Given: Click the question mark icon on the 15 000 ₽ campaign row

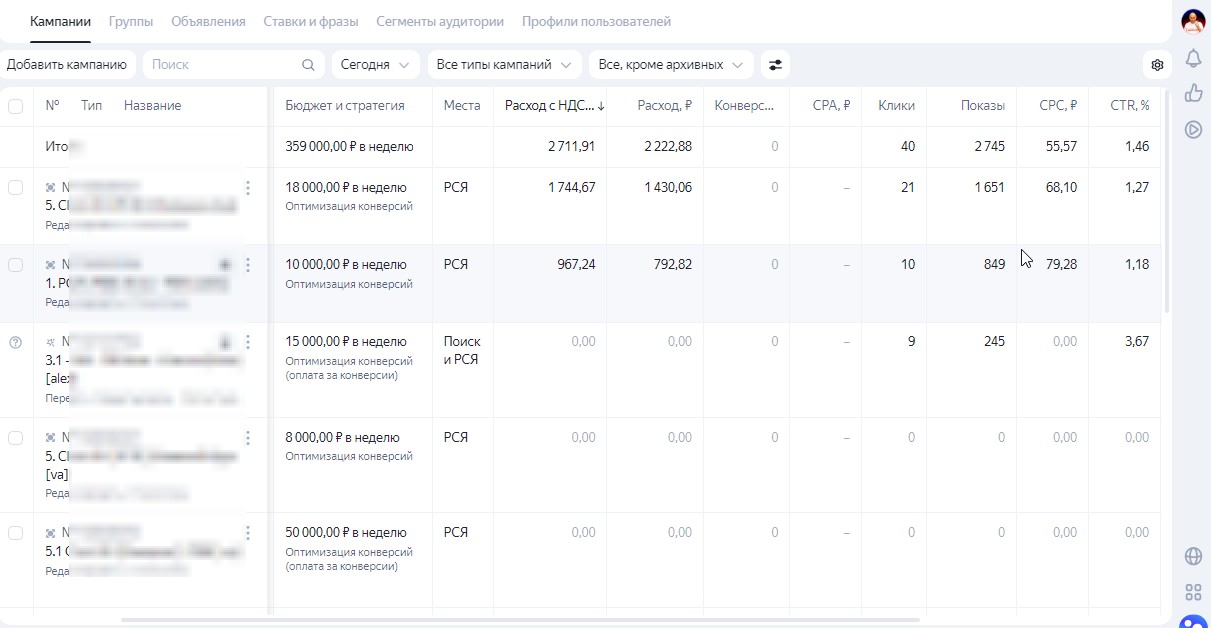Looking at the screenshot, I should coord(15,342).
